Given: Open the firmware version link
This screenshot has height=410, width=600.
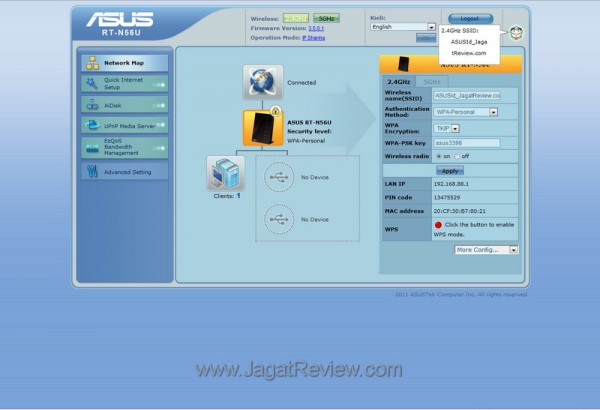Looking at the screenshot, I should coord(316,28).
